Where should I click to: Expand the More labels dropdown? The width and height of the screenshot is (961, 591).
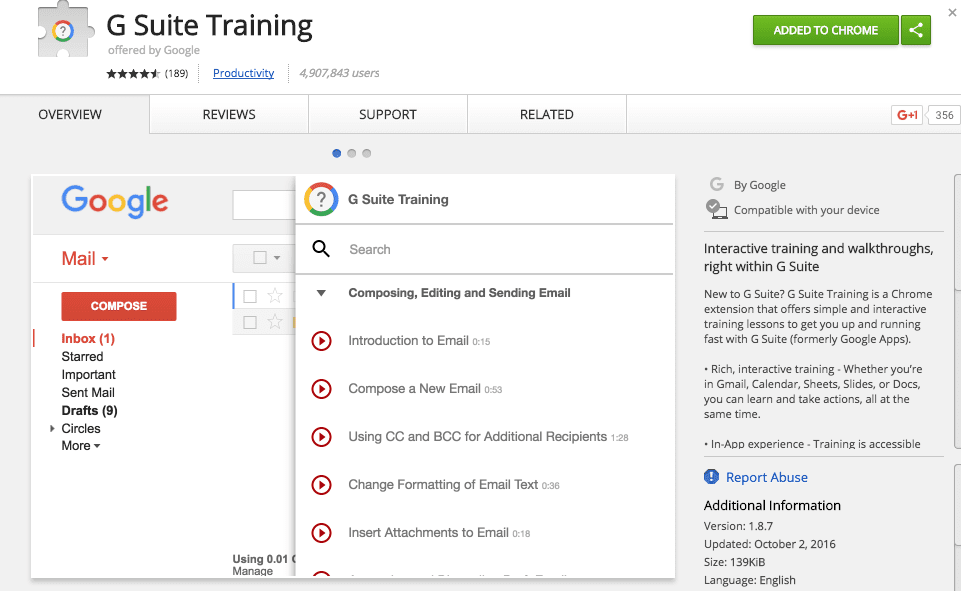80,446
